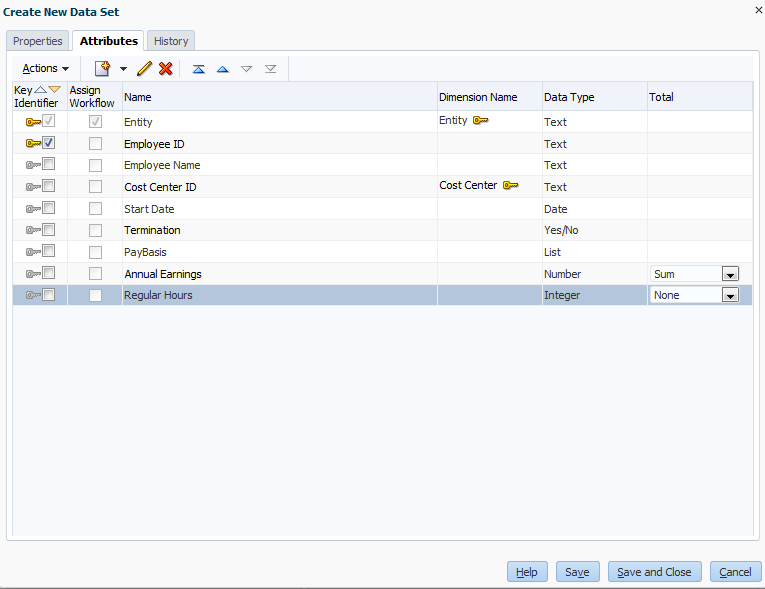This screenshot has height=589, width=765.
Task: Select the Annual Earnings attribute name
Action: (x=163, y=274)
